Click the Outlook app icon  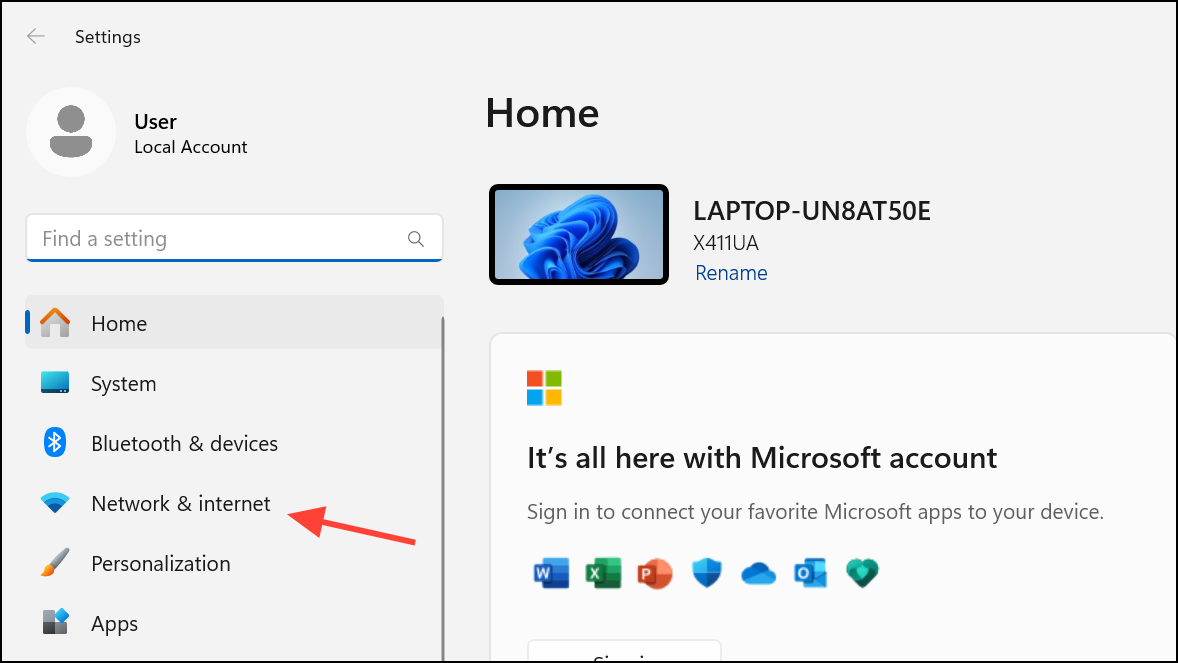click(x=810, y=572)
